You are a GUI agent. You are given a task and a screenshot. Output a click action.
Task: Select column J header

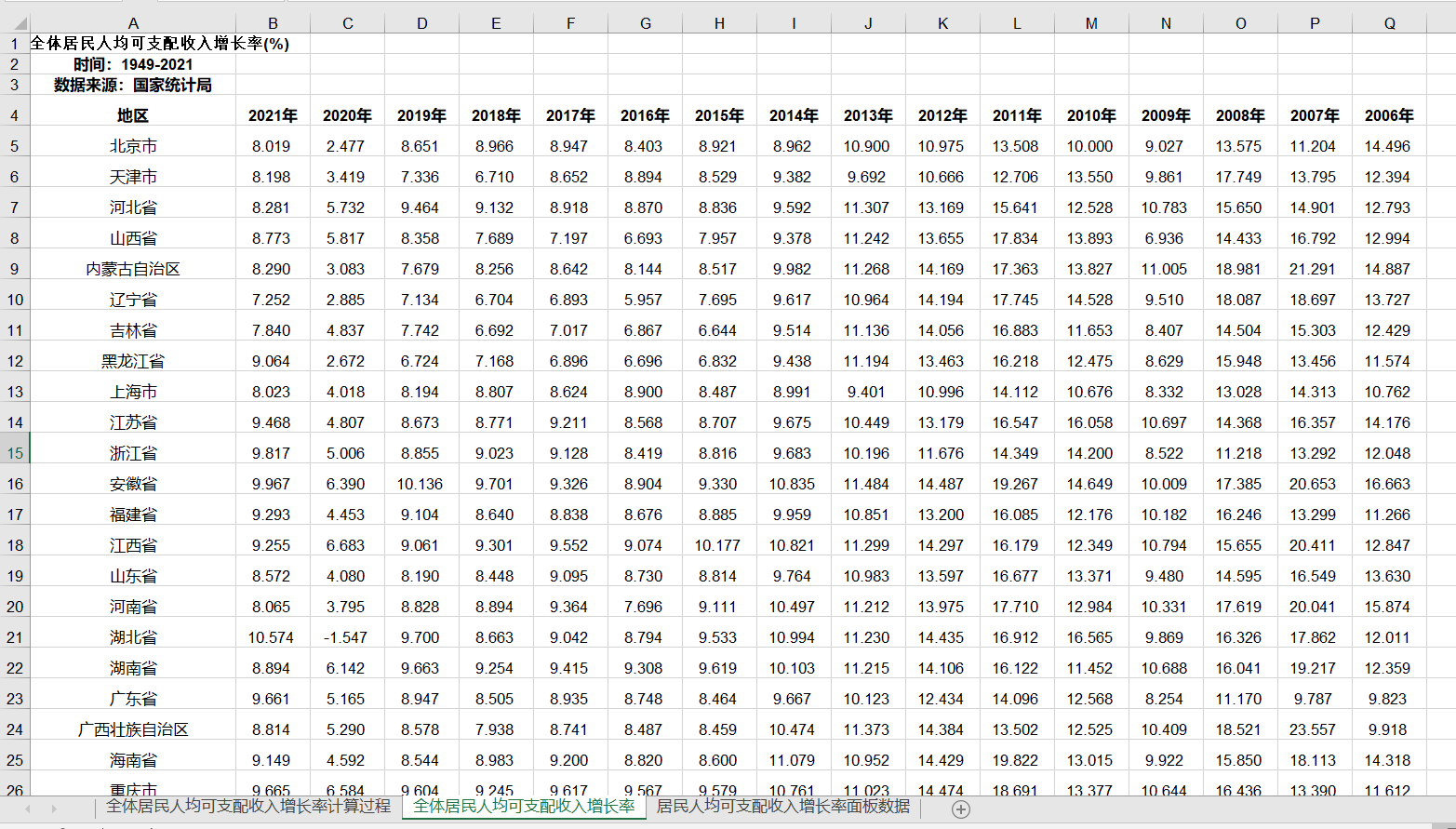pos(868,23)
